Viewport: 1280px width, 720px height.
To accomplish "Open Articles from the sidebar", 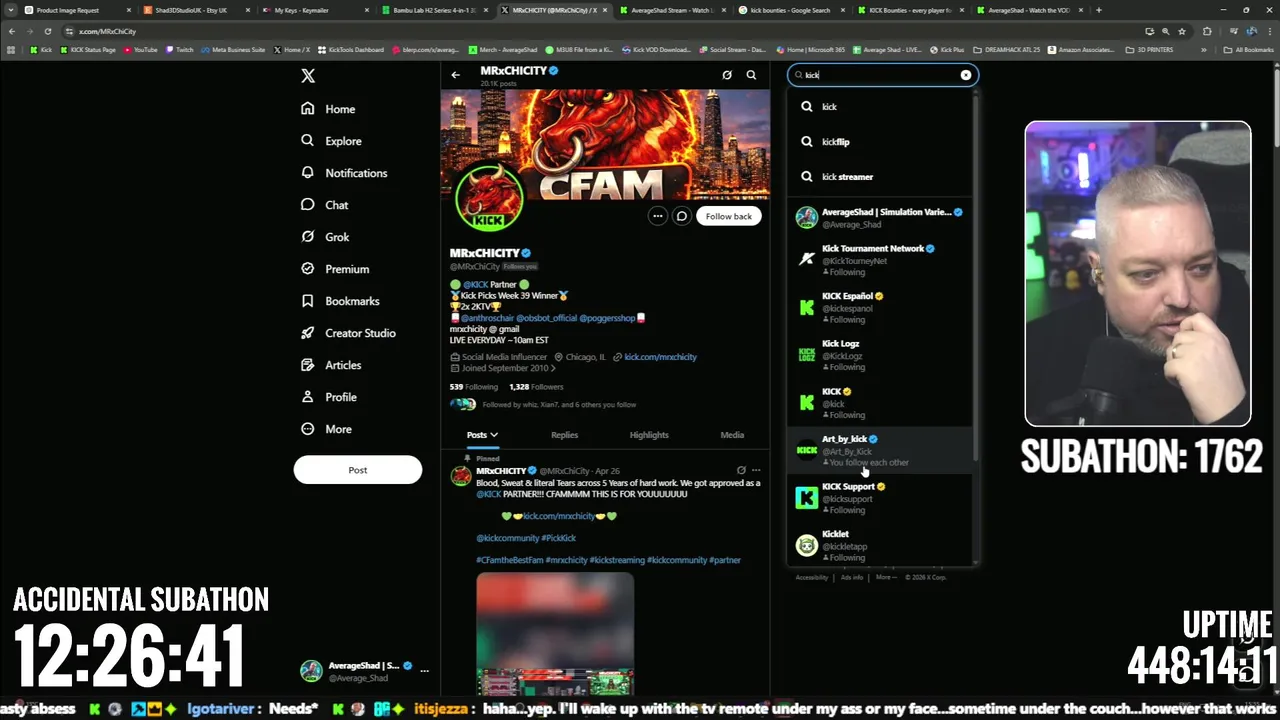I will click(330, 365).
